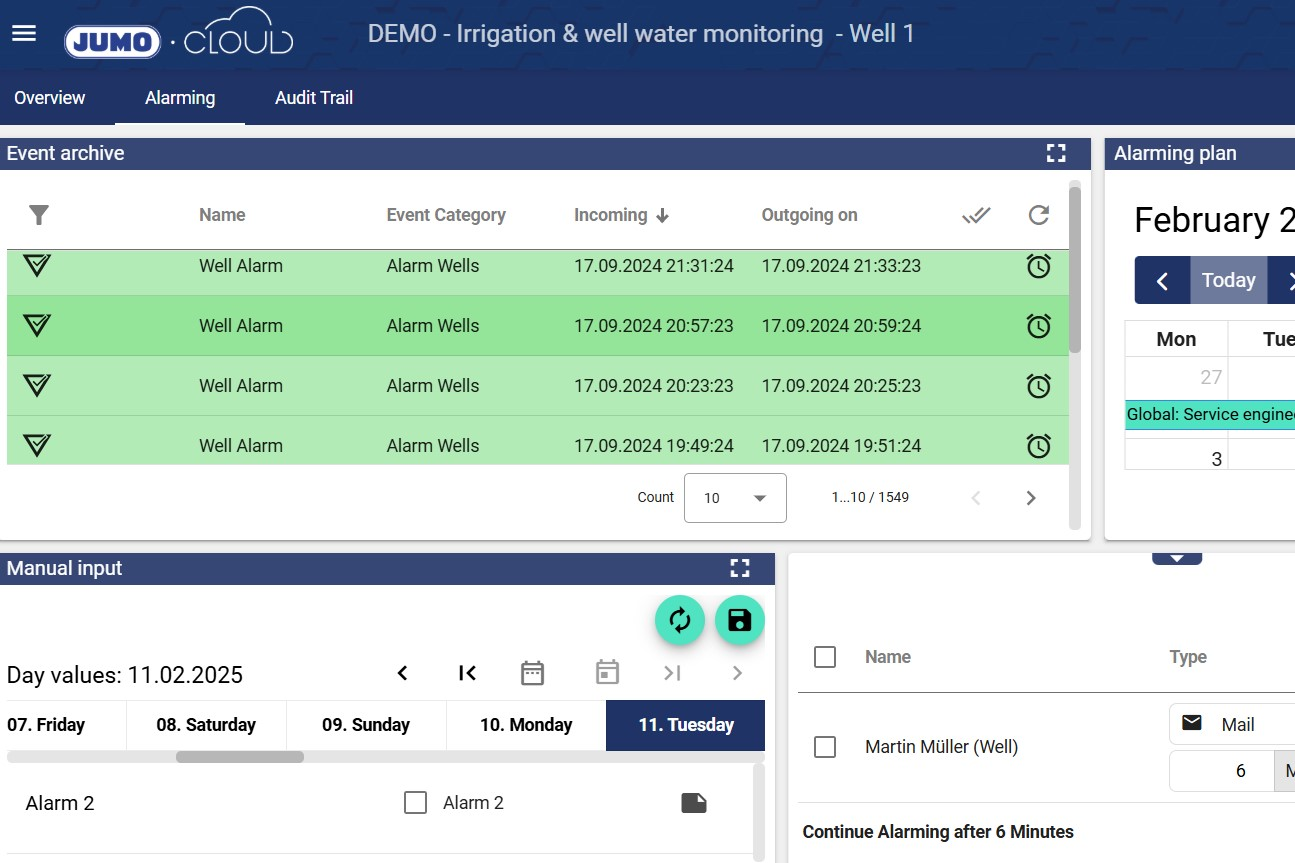1295x863 pixels.
Task: Select the 10. Monday day column
Action: pos(526,725)
